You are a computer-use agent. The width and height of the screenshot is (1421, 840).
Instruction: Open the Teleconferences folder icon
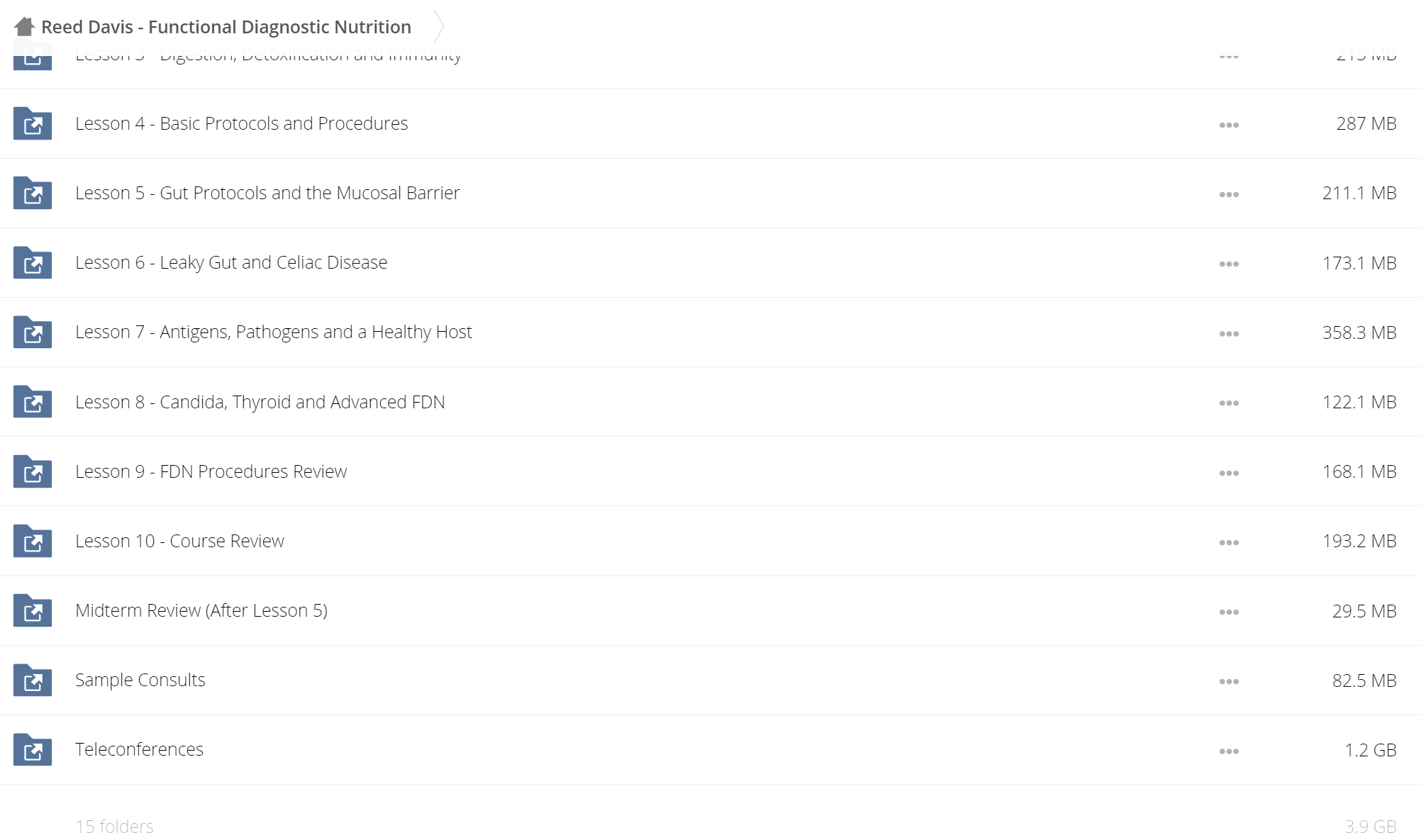33,749
